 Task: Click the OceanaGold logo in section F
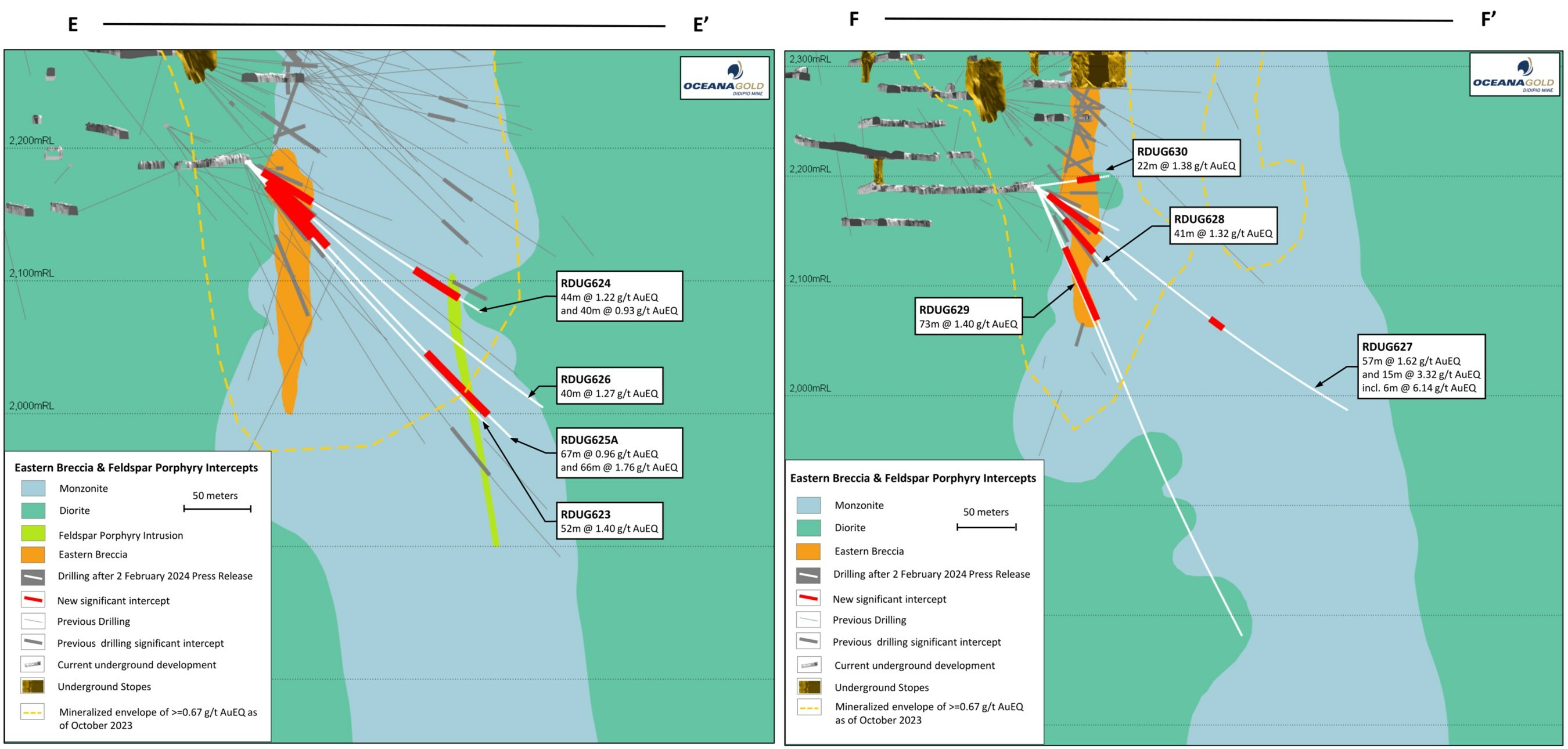1514,75
